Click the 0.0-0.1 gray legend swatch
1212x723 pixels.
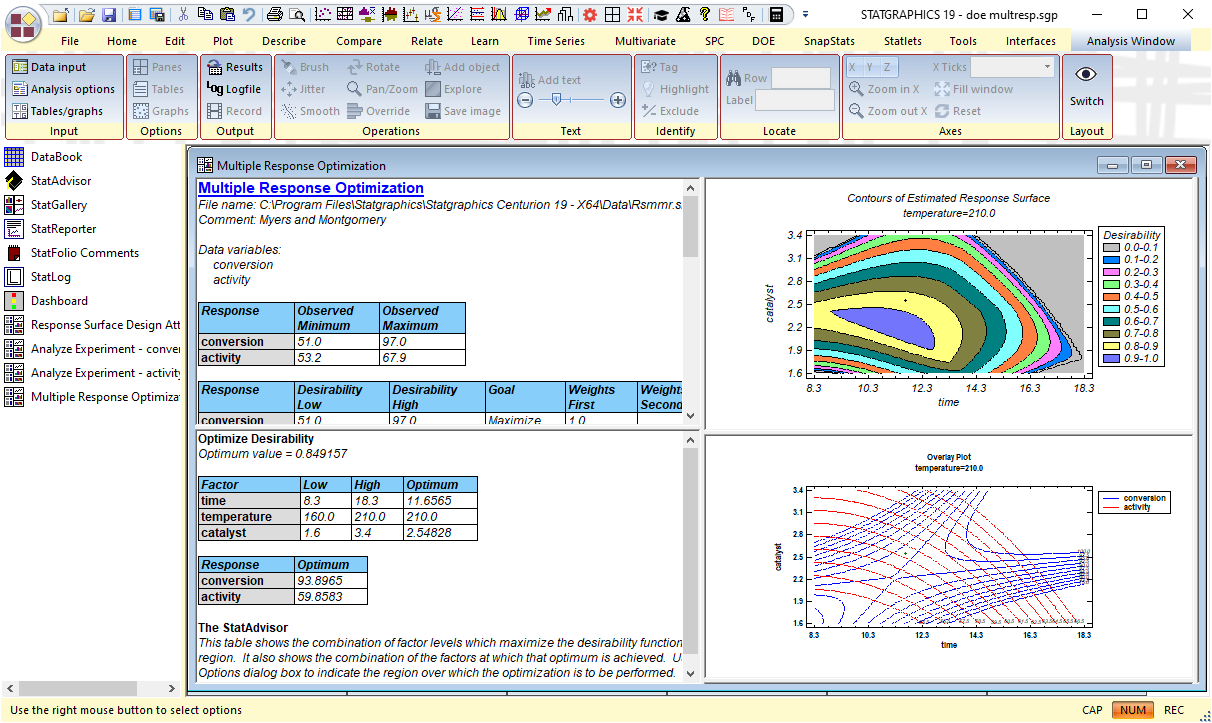[x=1110, y=246]
